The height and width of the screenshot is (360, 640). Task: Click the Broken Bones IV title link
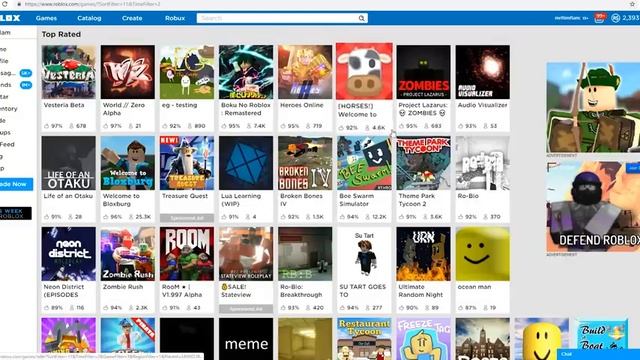tap(301, 200)
